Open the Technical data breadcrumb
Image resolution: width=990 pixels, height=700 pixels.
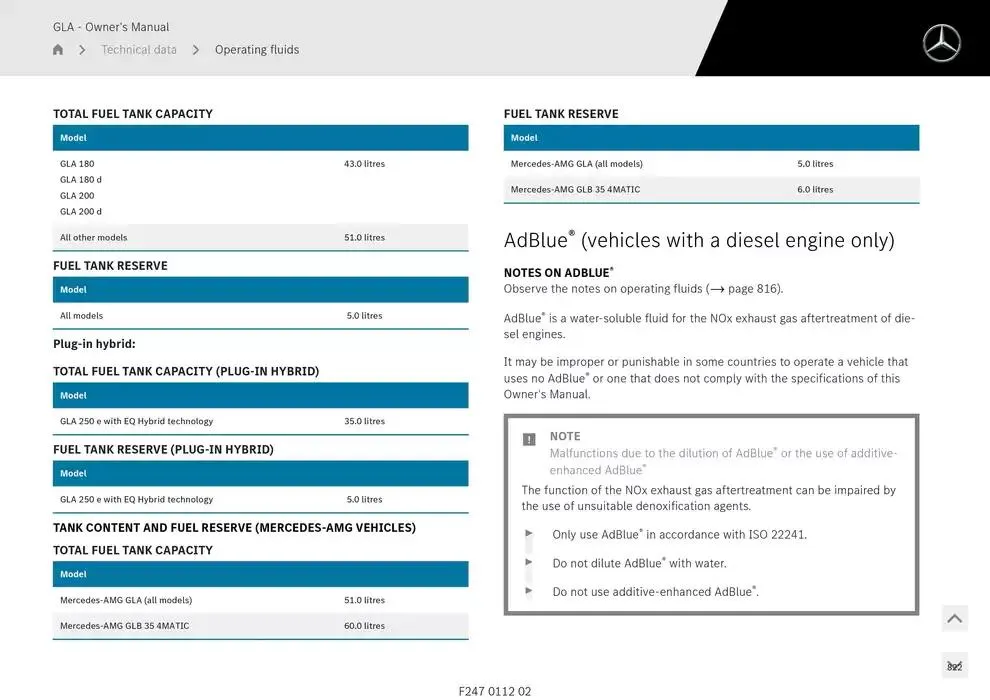pos(139,50)
